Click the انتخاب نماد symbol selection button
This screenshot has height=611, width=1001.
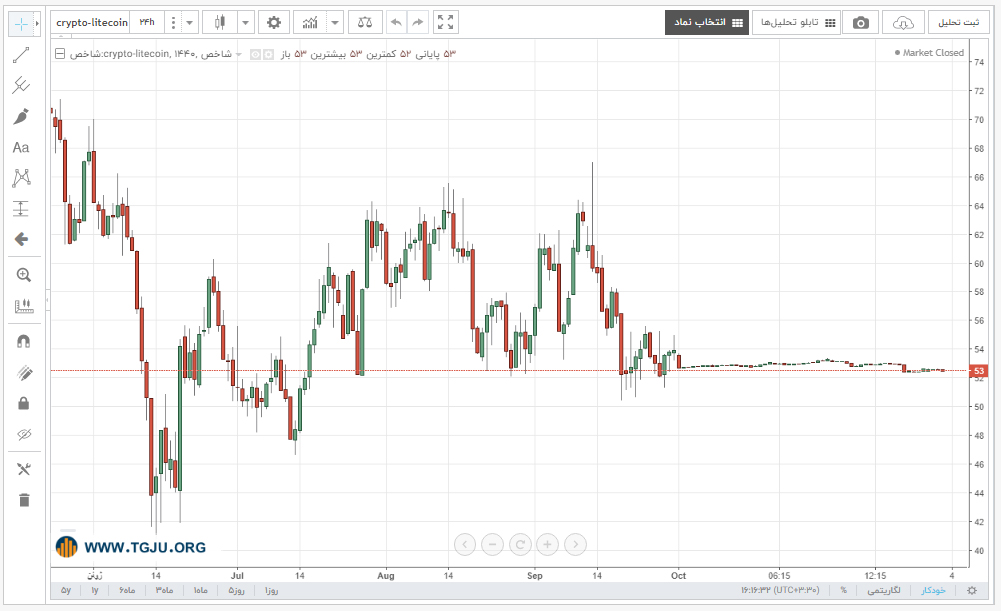[707, 23]
